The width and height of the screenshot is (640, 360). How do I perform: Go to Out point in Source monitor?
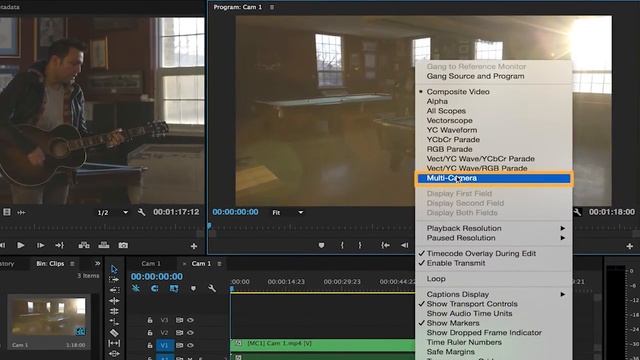(60, 245)
